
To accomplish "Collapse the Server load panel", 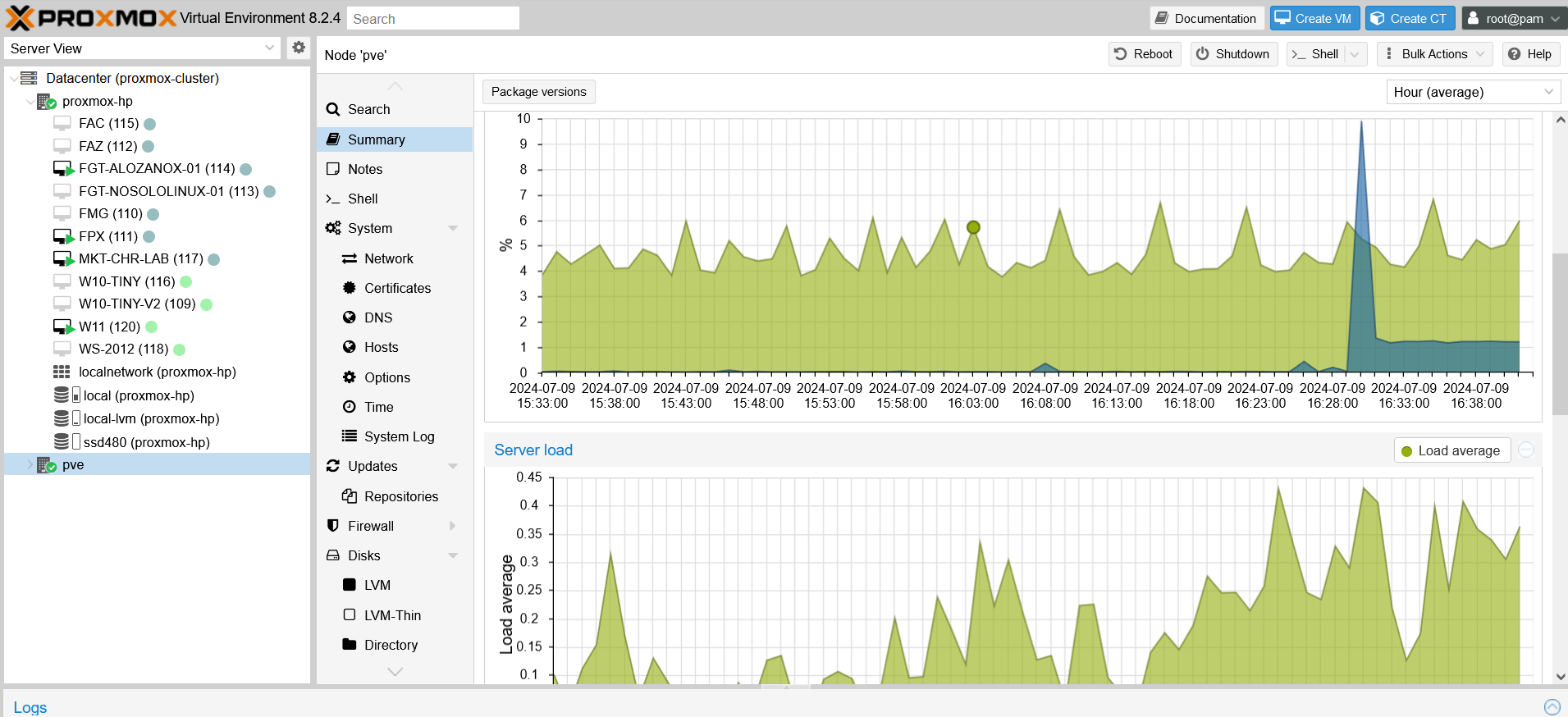I will coord(1526,450).
